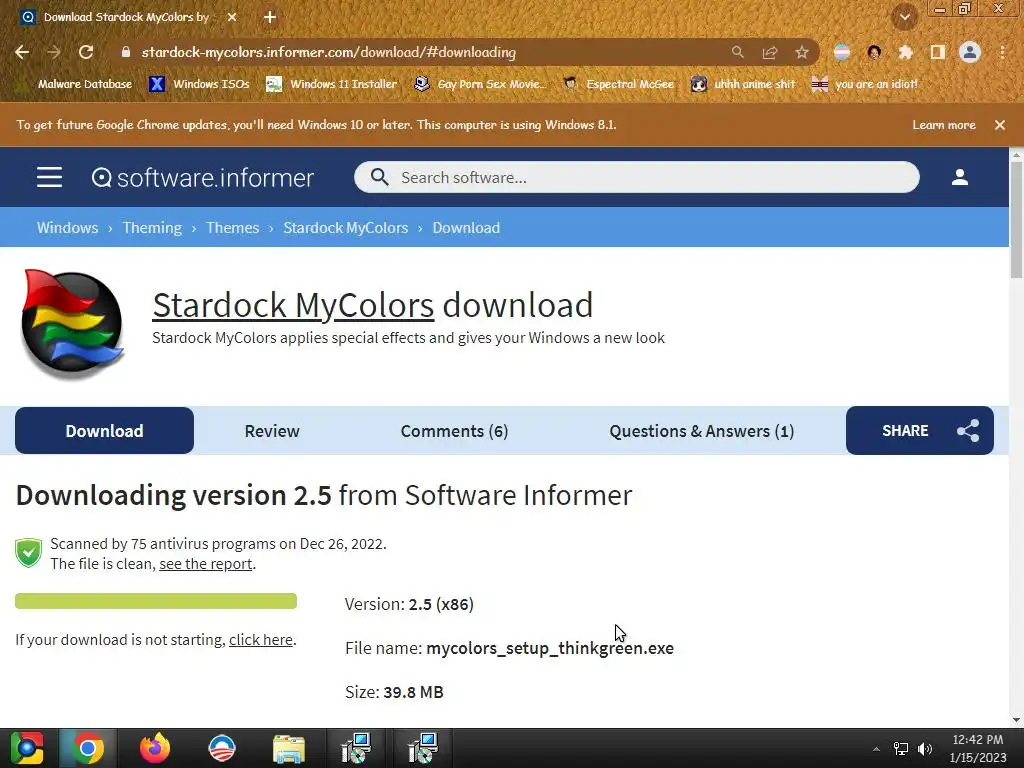Open File Explorer from the taskbar
Viewport: 1024px width, 768px height.
(289, 748)
